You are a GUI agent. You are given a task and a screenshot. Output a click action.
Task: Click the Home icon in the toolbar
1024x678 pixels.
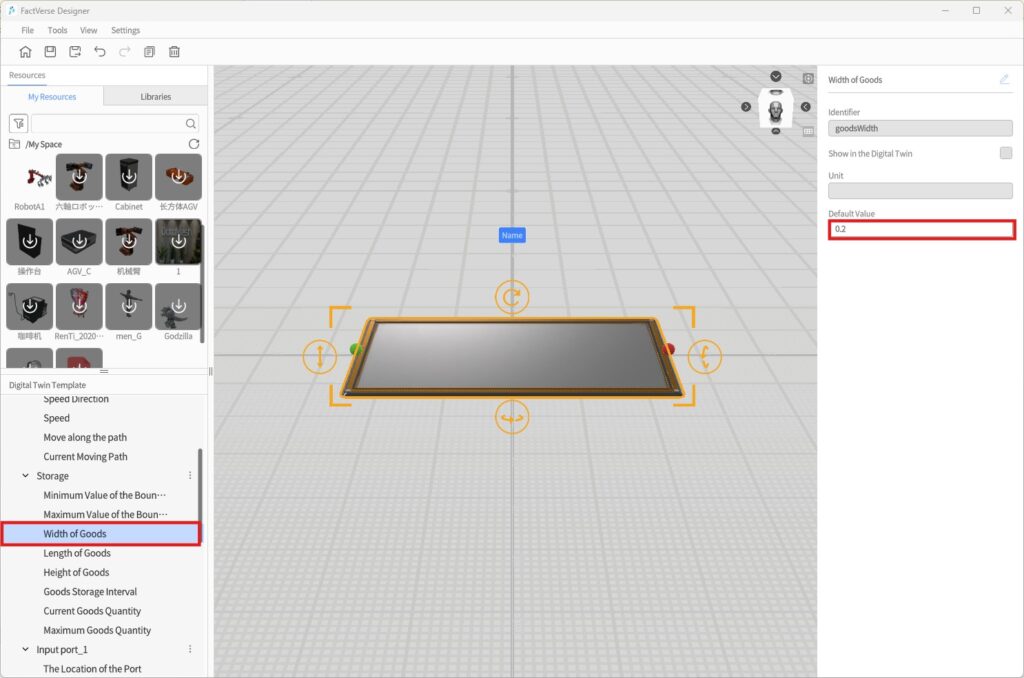tap(25, 52)
